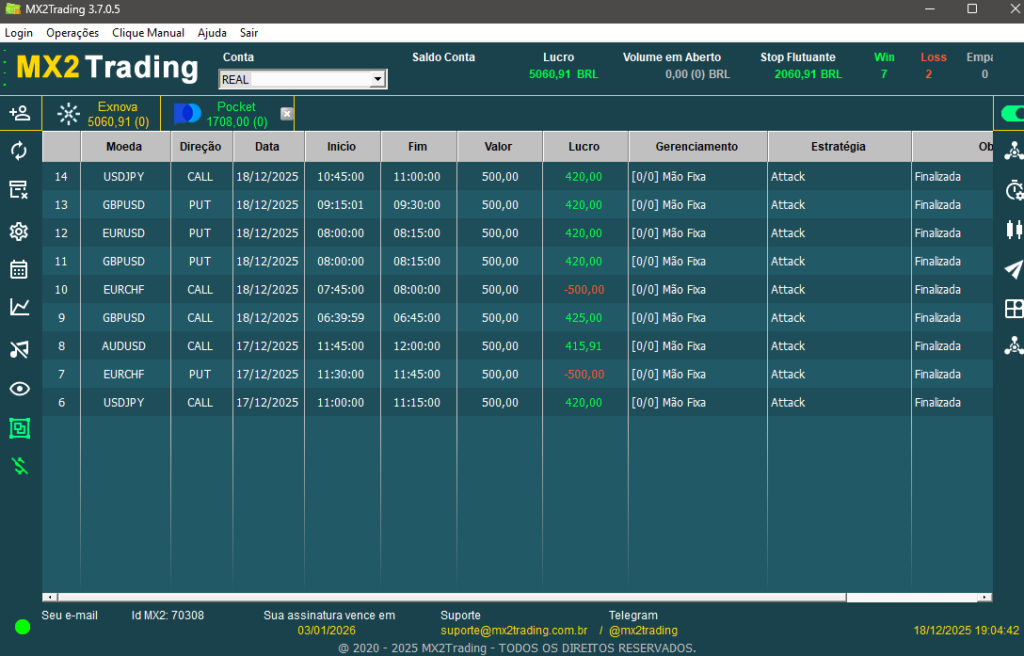Screen dimensions: 1024x656
Task: Open the Clique Manual menu
Action: 148,33
